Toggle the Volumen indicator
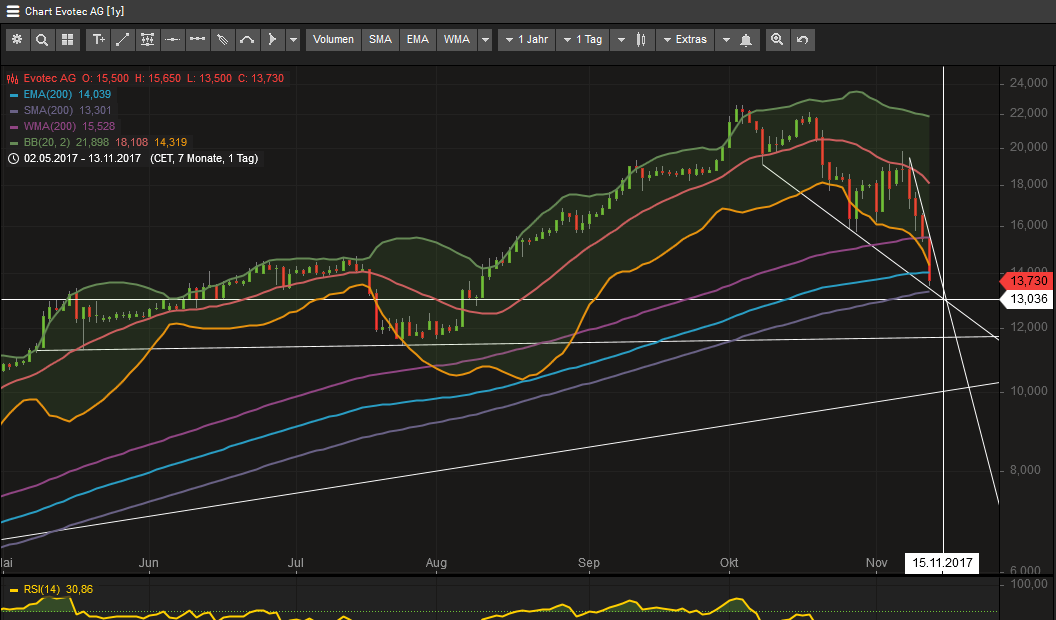Viewport: 1056px width, 620px height. (333, 40)
